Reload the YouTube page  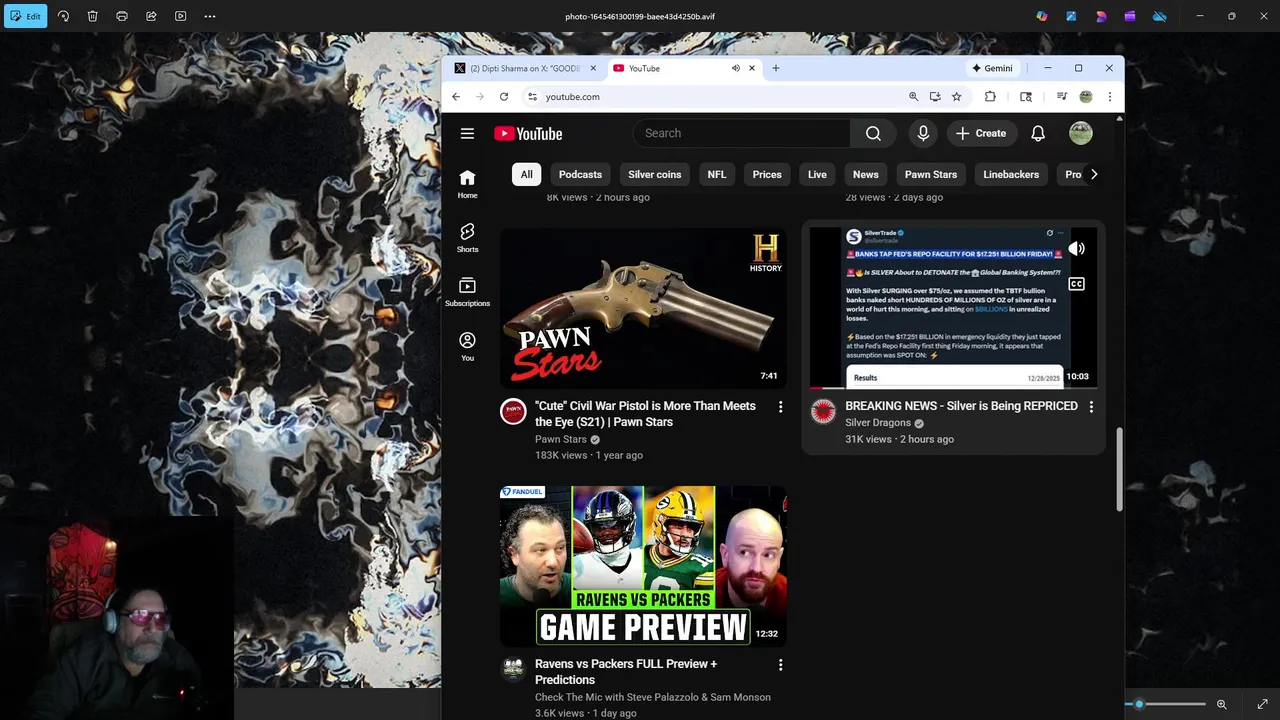[504, 97]
